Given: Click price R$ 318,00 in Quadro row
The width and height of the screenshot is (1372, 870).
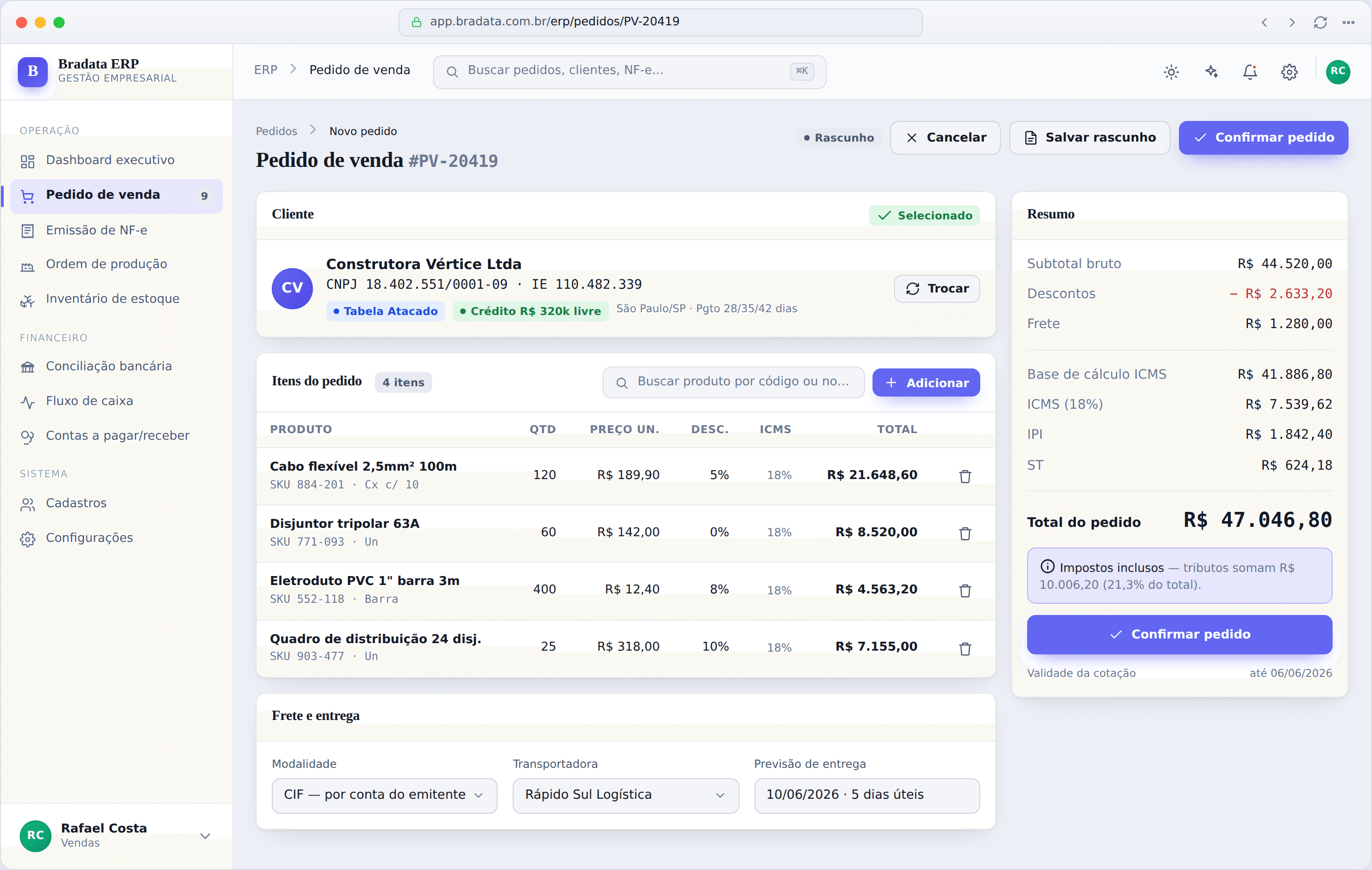Looking at the screenshot, I should click(x=628, y=646).
